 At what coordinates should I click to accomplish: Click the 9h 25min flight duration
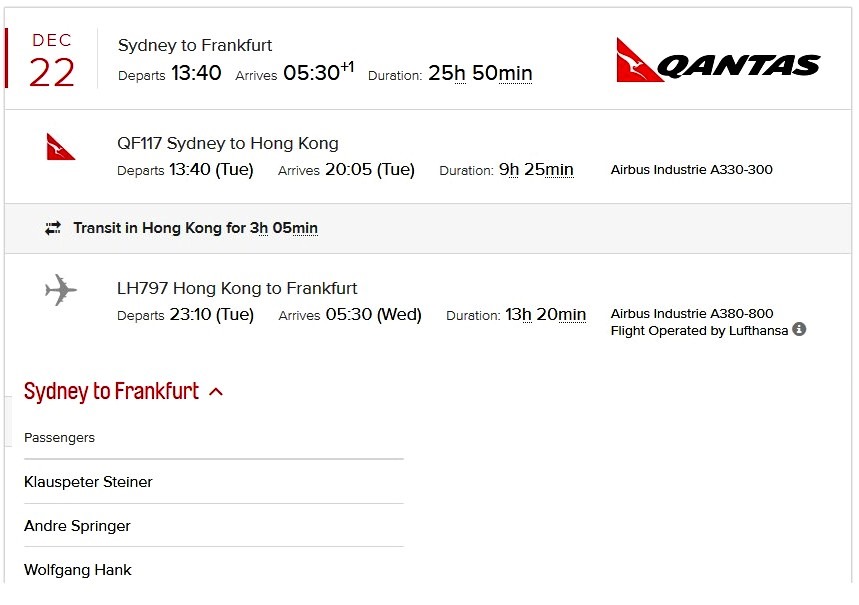[x=536, y=170]
